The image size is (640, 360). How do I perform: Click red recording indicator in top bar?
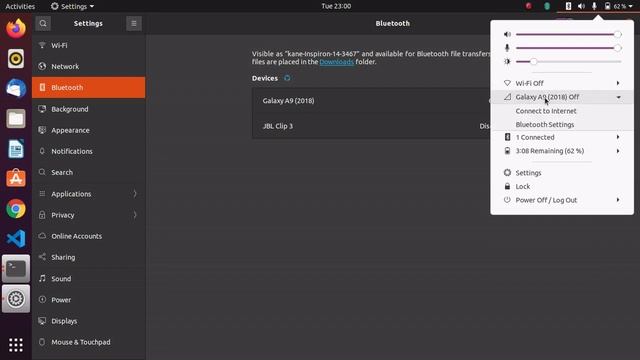click(529, 6)
